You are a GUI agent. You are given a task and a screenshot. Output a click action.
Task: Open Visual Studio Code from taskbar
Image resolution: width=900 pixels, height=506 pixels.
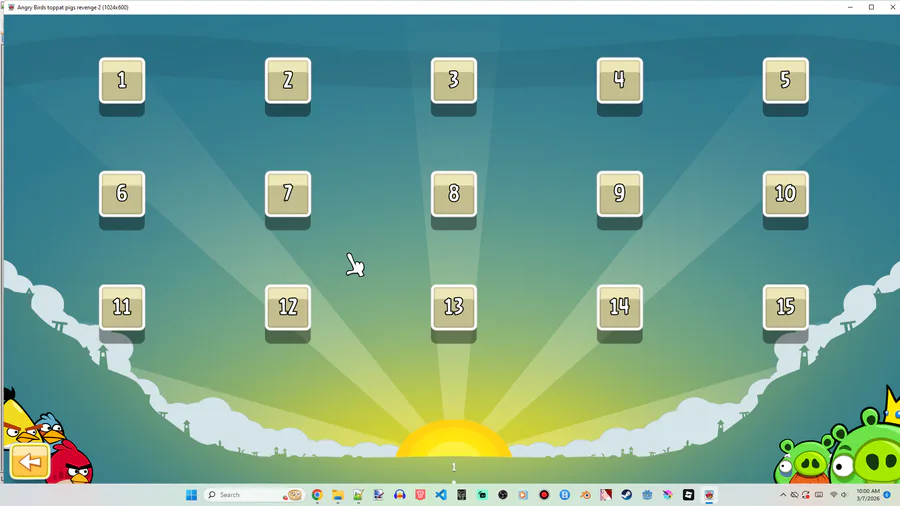pyautogui.click(x=441, y=495)
